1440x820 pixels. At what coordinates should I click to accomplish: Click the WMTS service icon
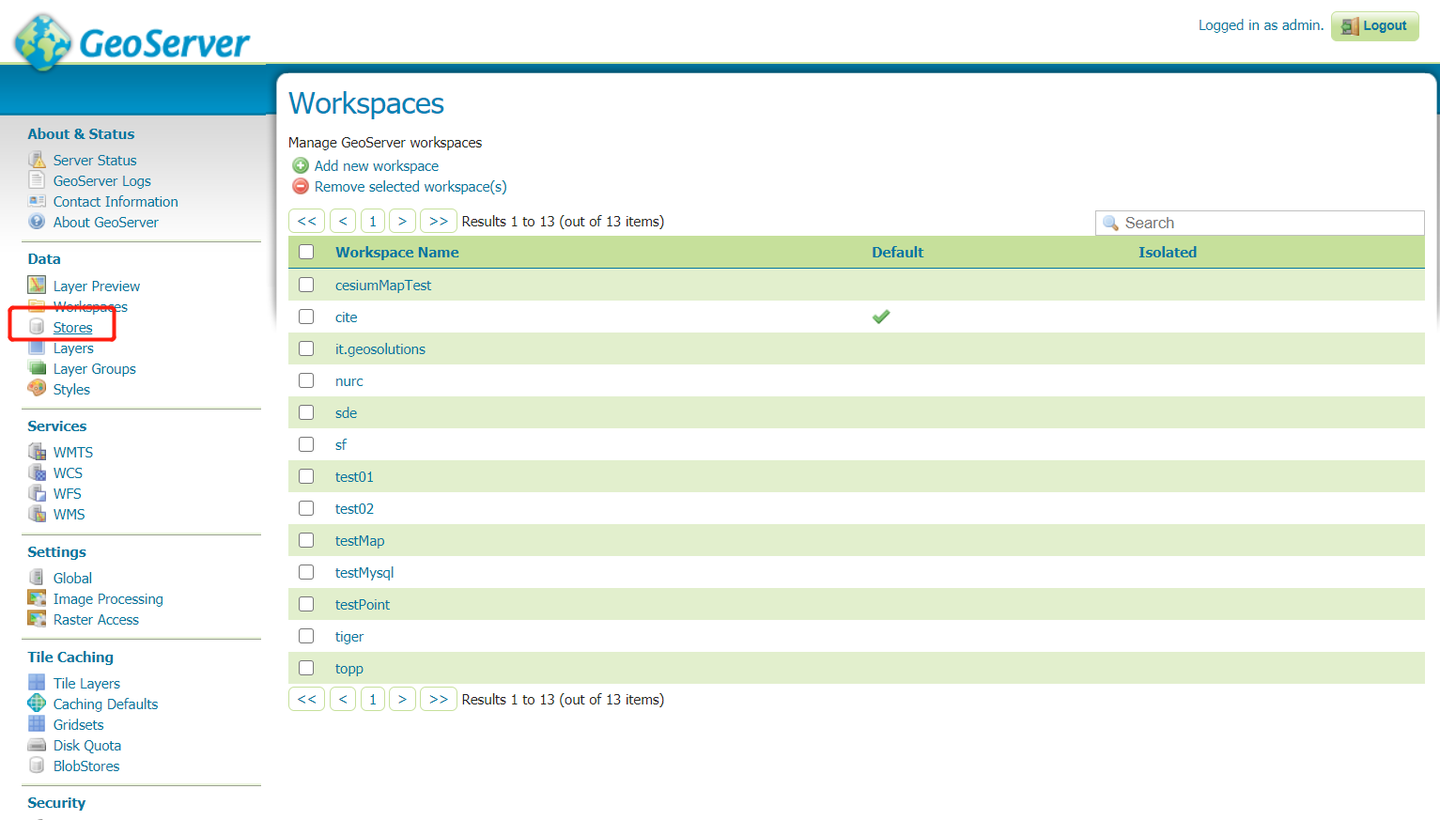pos(37,452)
